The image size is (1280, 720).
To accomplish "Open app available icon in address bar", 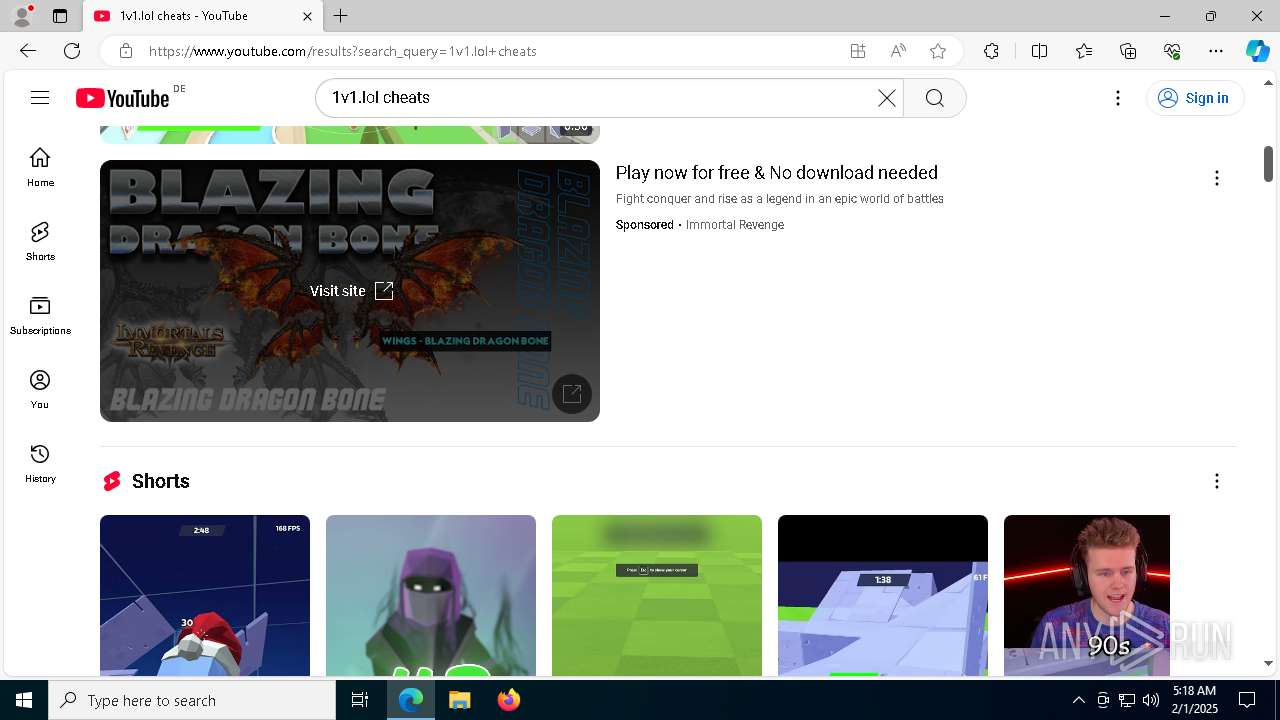I will pos(858,51).
